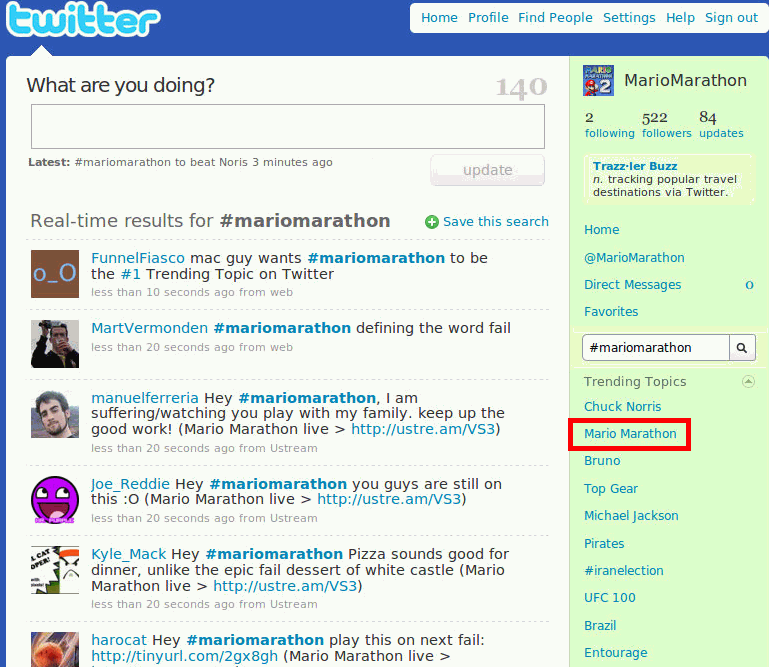
Task: Open Find People page
Action: 555,18
